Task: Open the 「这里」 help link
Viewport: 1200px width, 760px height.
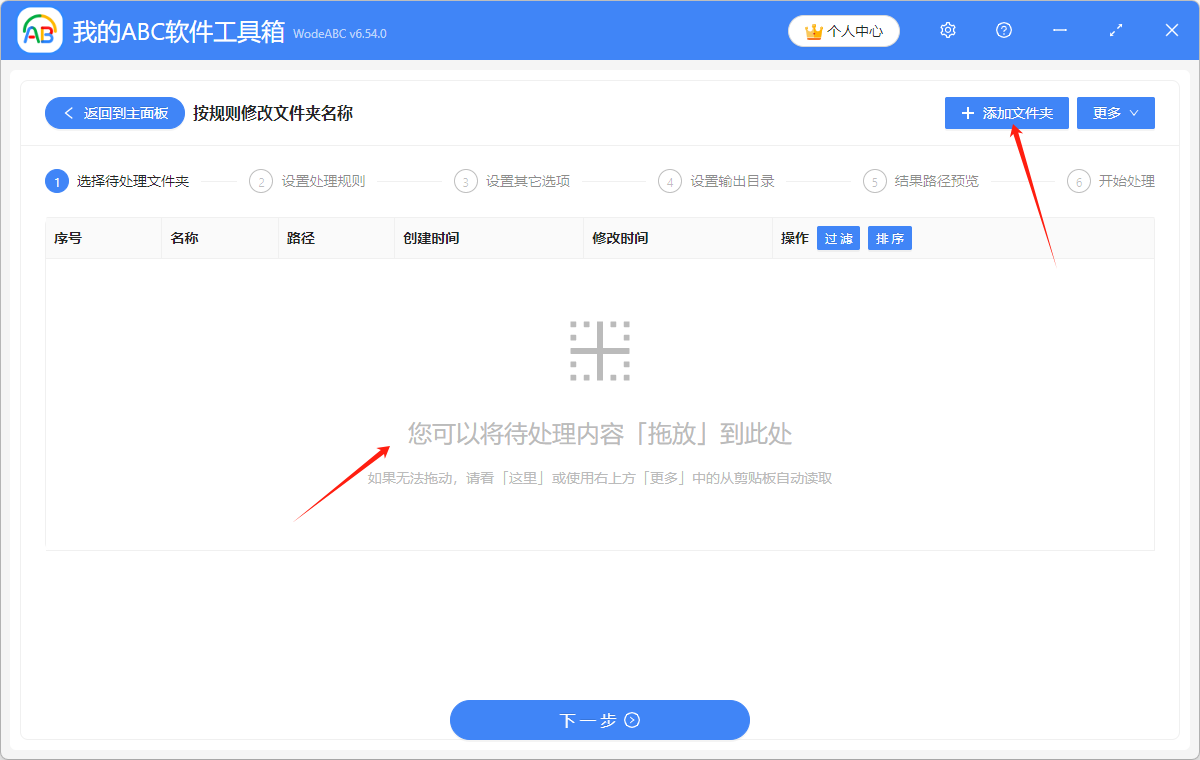Action: pyautogui.click(x=521, y=478)
